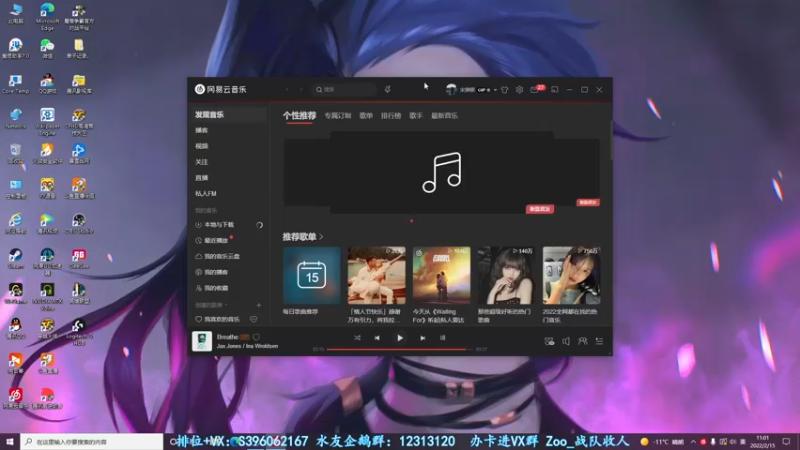Open the daily recommendation calendar 15 card

click(x=312, y=276)
